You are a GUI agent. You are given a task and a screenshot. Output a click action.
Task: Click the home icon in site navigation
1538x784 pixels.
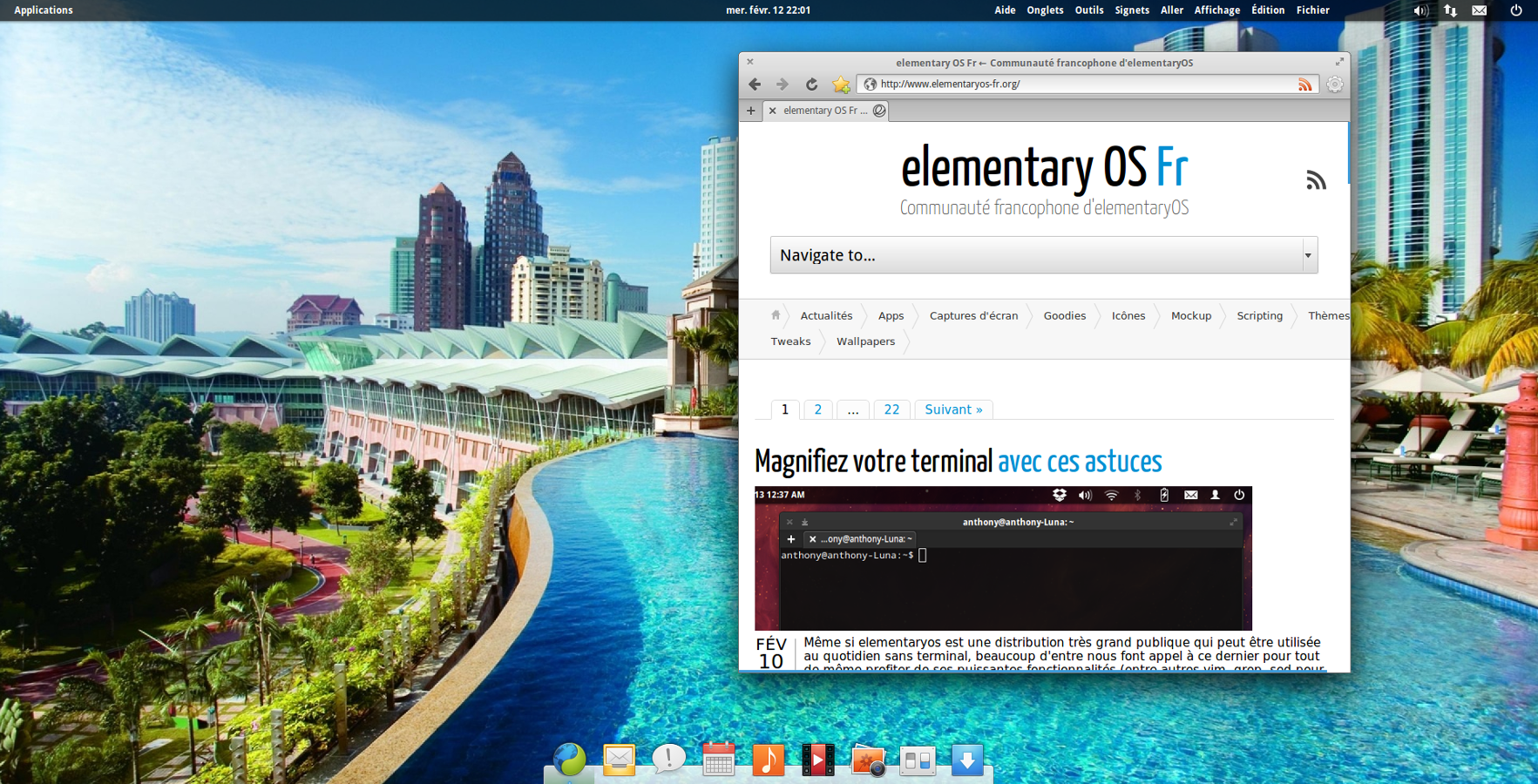click(x=776, y=315)
